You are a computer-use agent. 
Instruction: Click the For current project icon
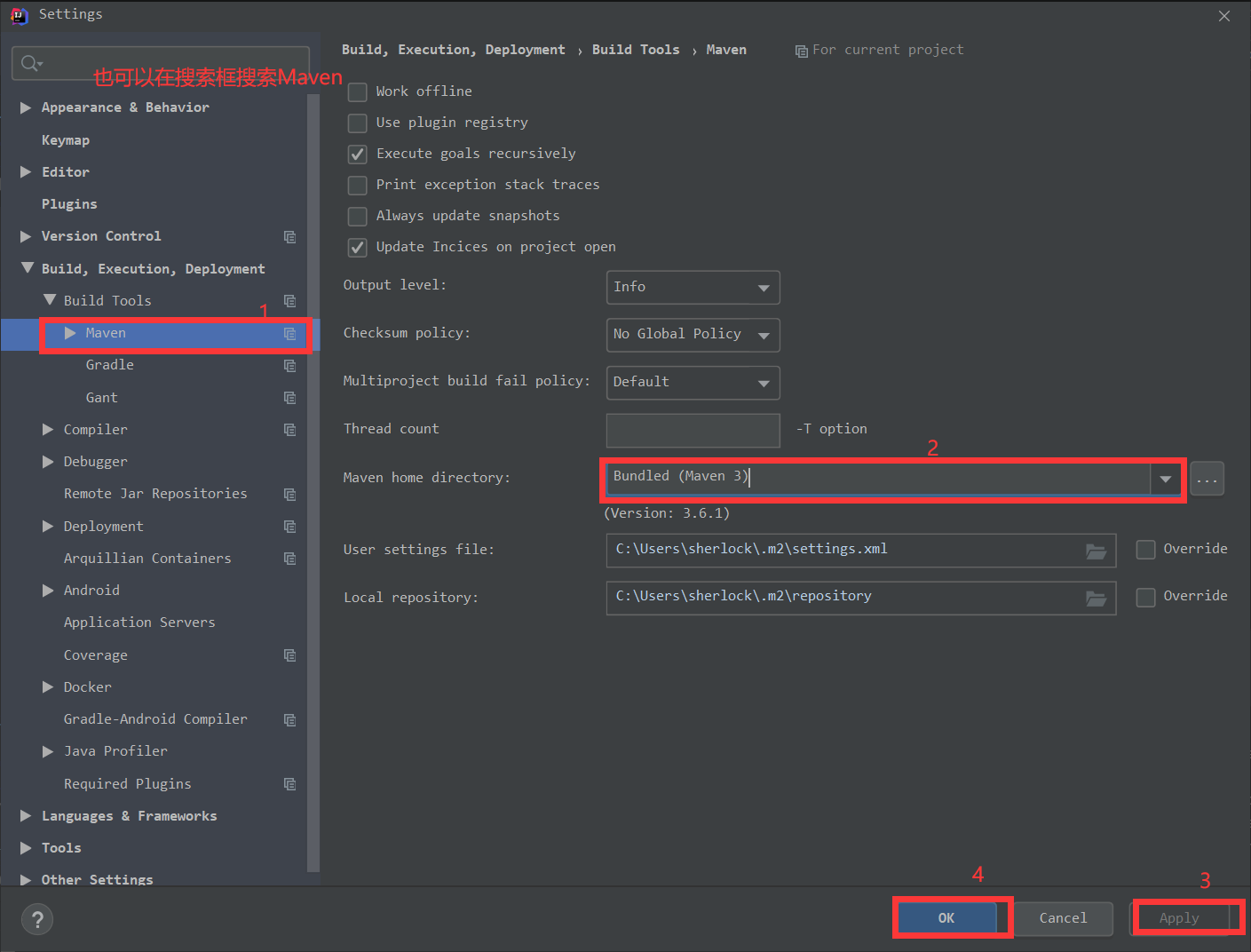pos(802,51)
